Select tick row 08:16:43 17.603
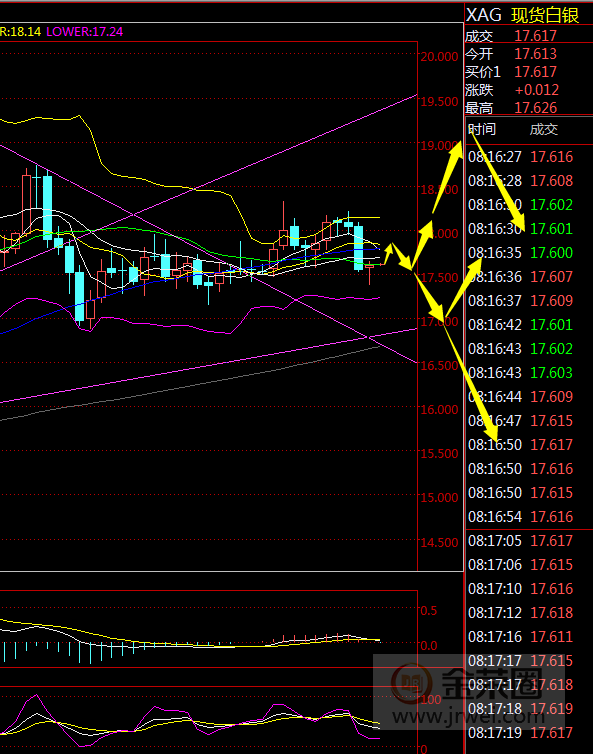Viewport: 593px width, 754px height. pyautogui.click(x=529, y=373)
